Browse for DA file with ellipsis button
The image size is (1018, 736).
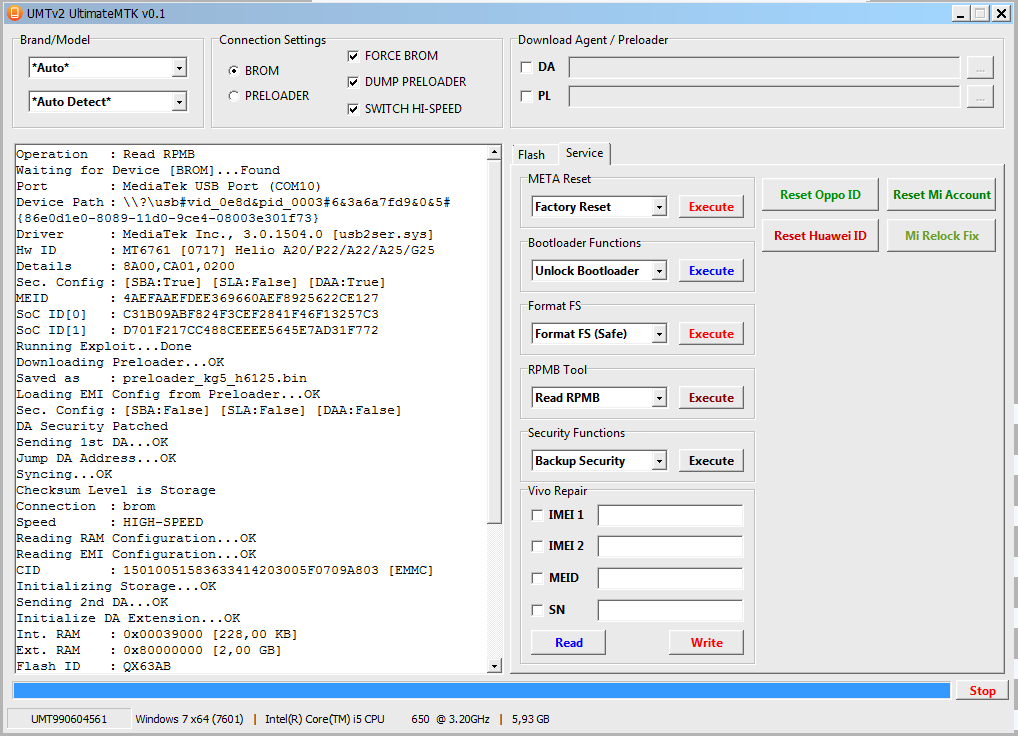point(980,67)
